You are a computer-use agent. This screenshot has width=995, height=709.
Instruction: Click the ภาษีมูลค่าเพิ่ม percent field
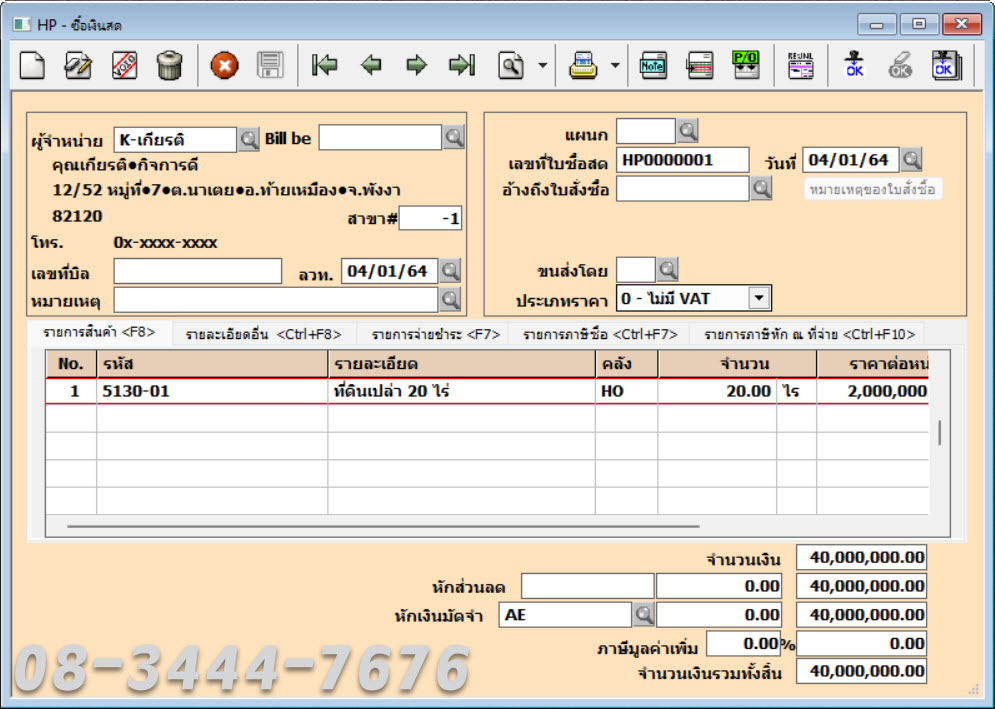[x=743, y=644]
